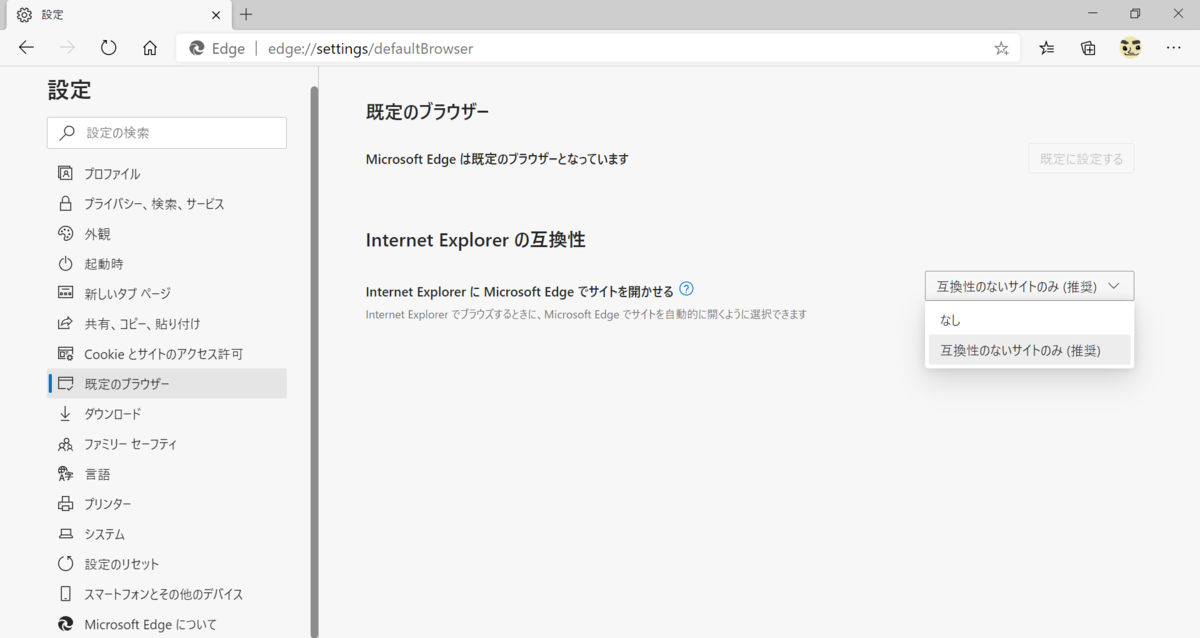Open Microsoft Edge について label
Image resolution: width=1200 pixels, height=638 pixels.
click(x=150, y=624)
